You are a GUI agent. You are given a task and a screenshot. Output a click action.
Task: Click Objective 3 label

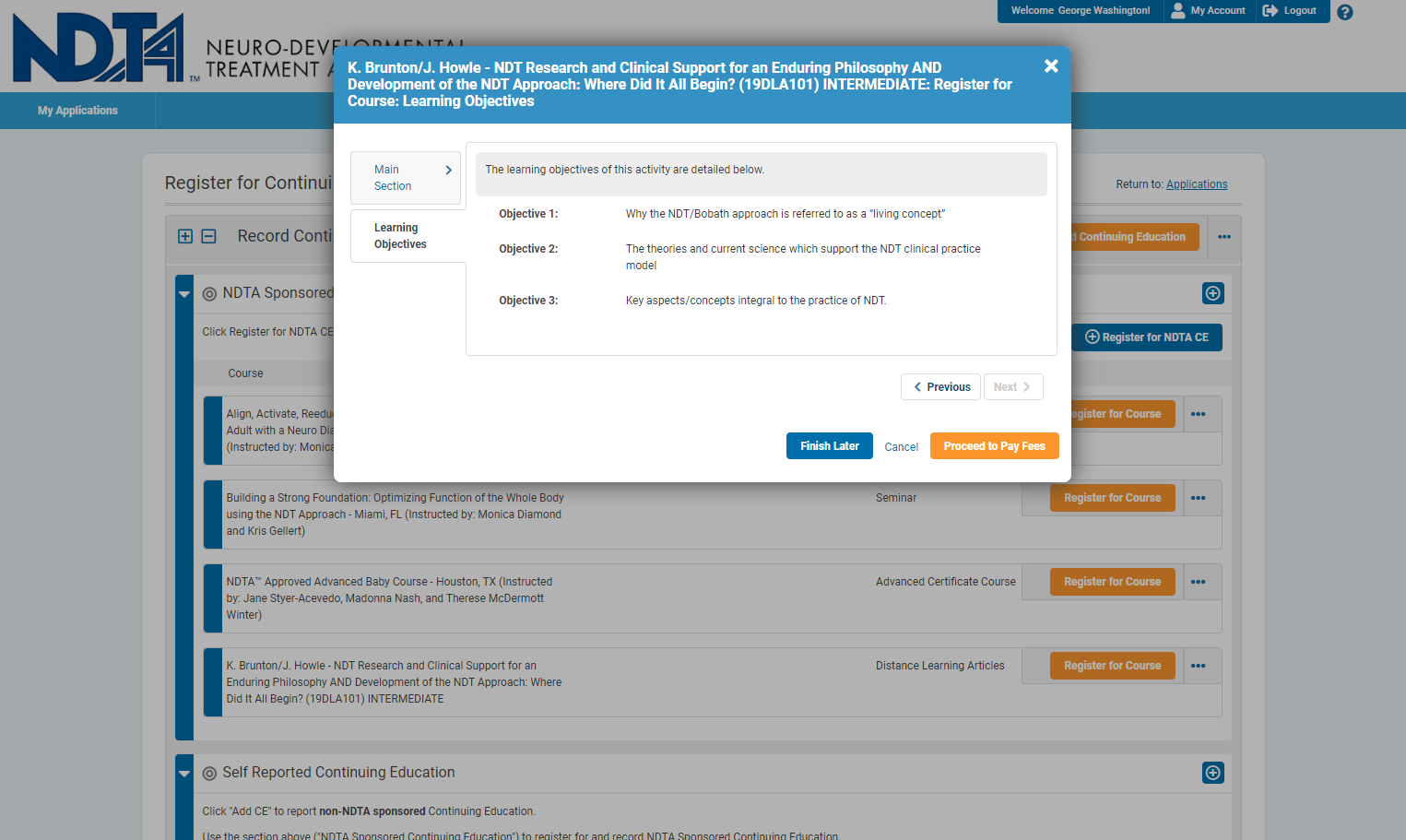click(x=528, y=301)
